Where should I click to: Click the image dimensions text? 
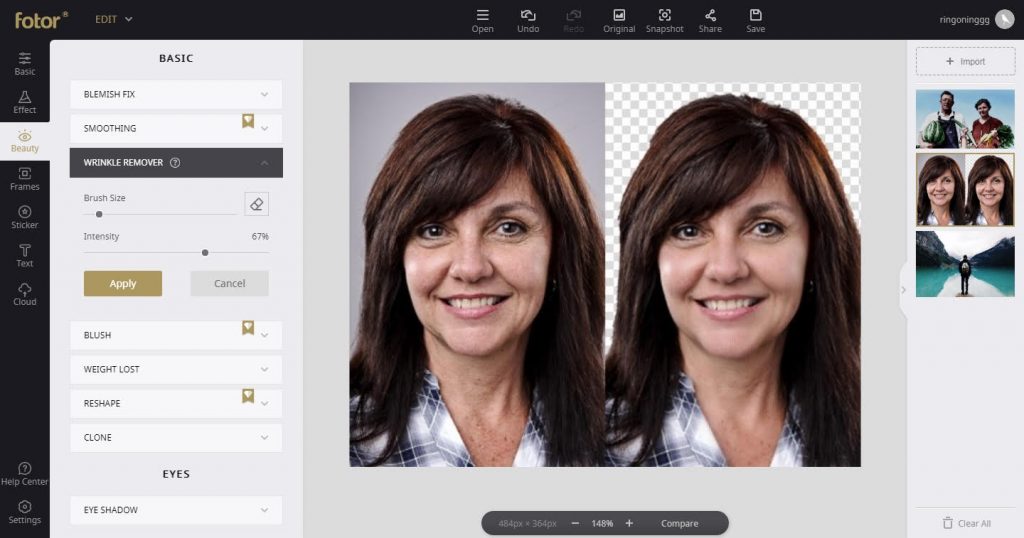pyautogui.click(x=527, y=524)
